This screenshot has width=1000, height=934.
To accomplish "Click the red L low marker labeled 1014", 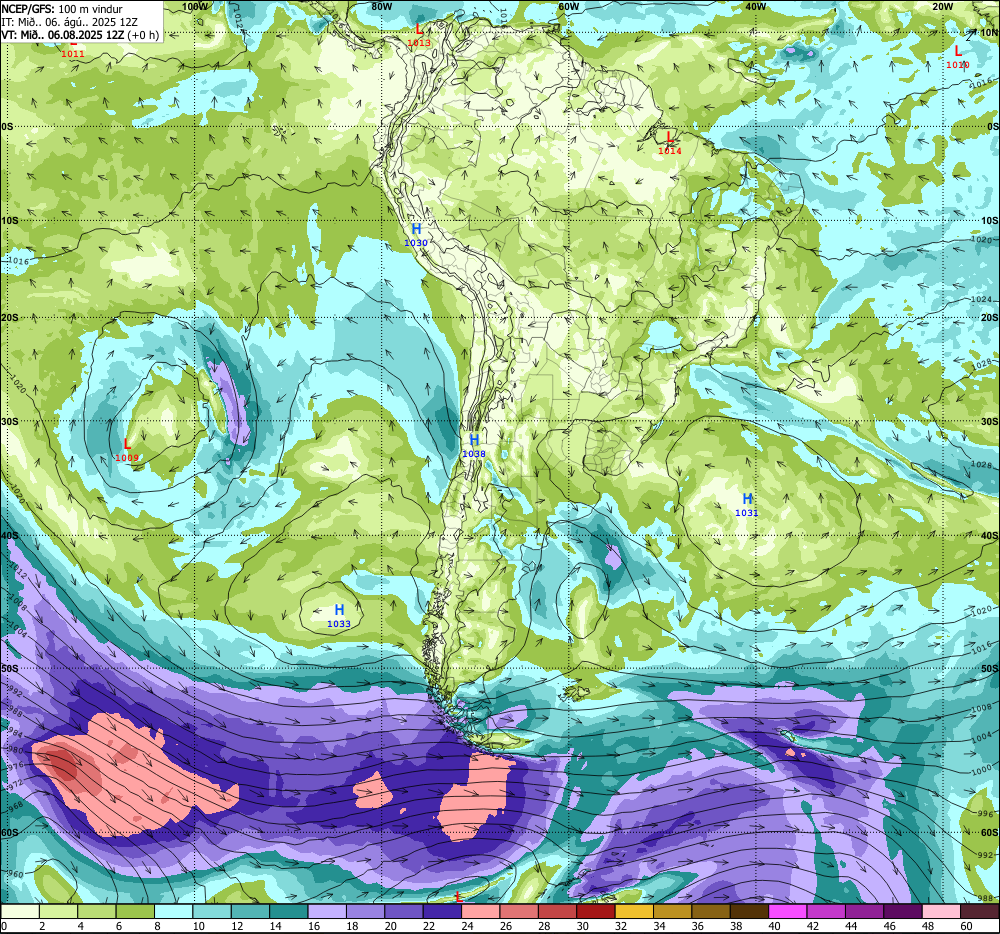I will [x=670, y=137].
